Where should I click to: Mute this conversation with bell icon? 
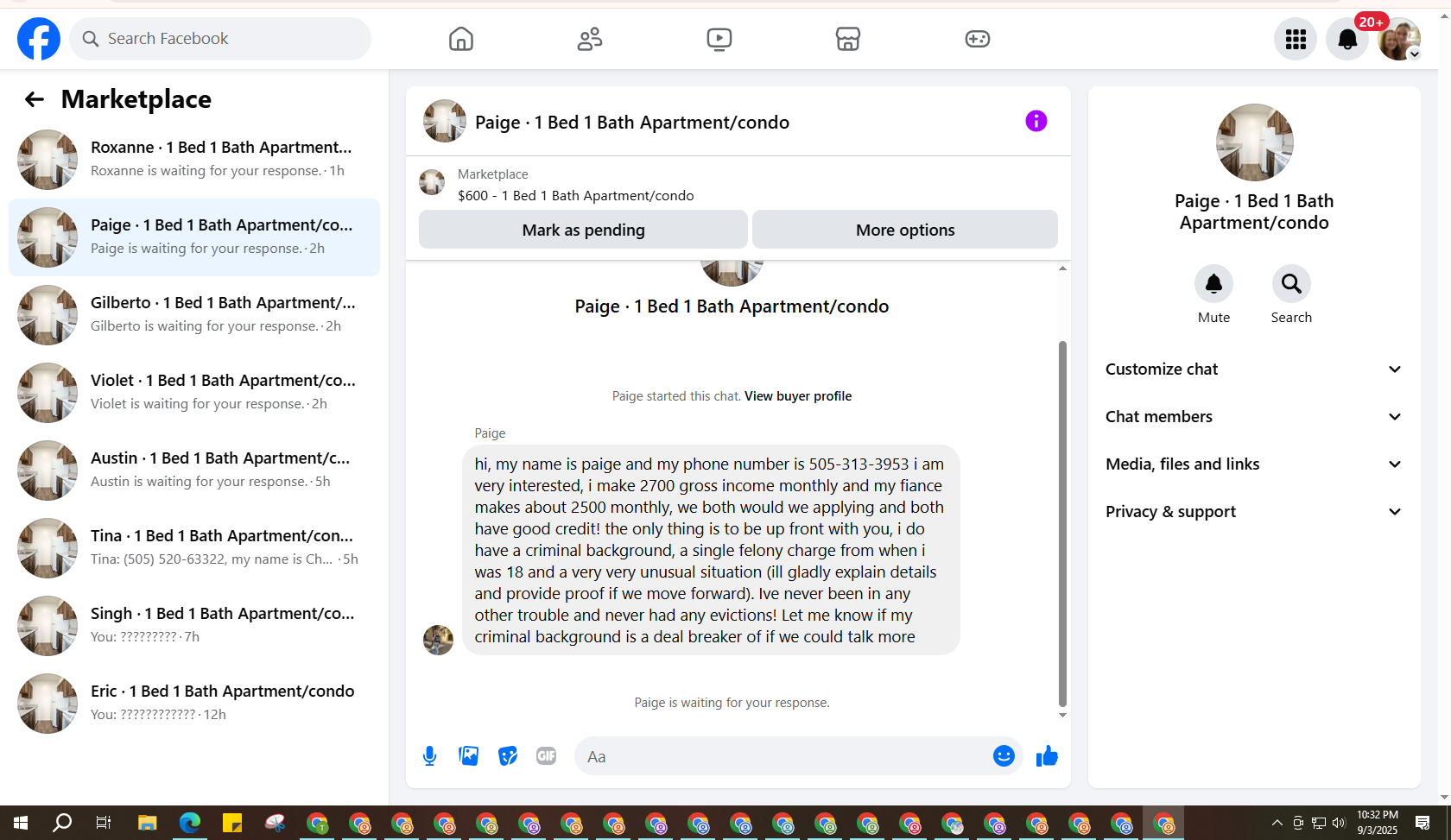pos(1213,283)
